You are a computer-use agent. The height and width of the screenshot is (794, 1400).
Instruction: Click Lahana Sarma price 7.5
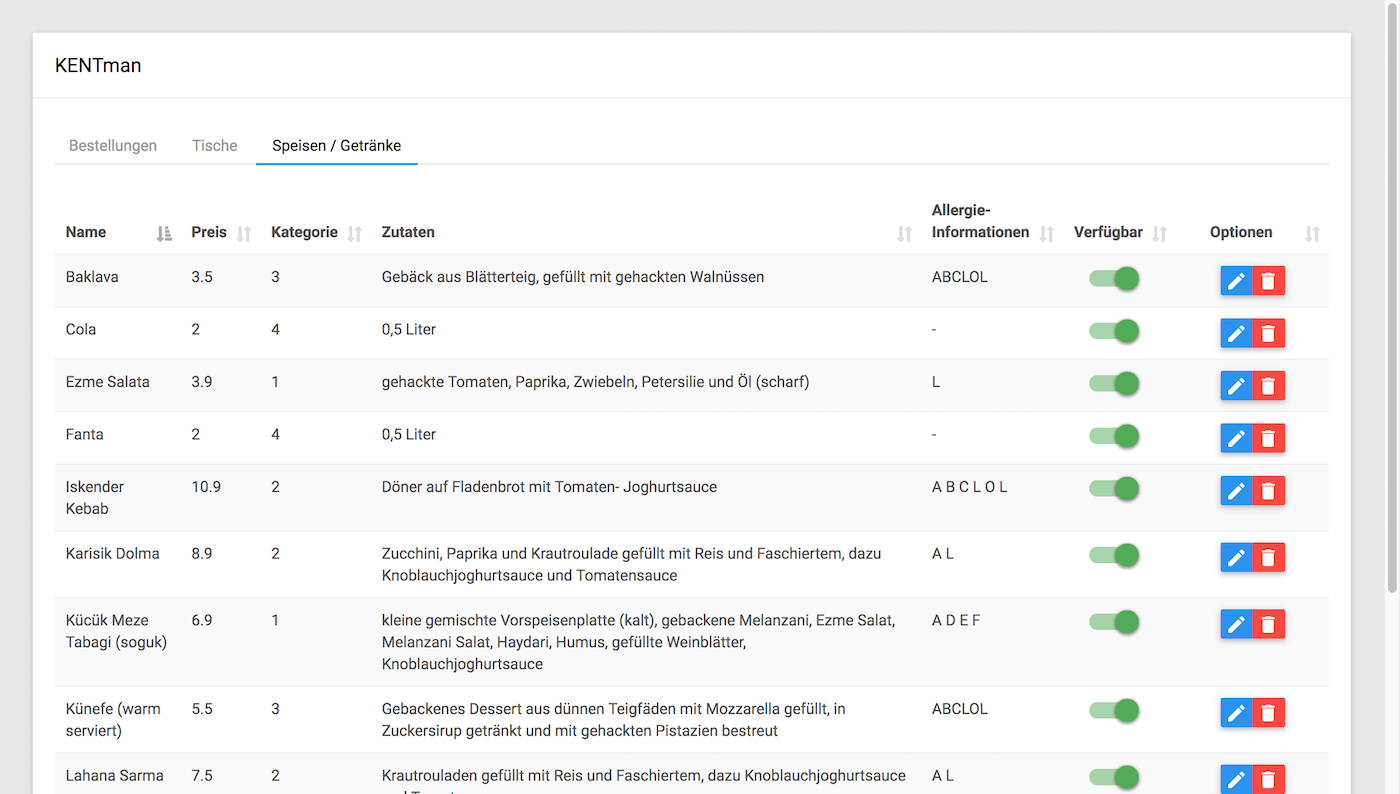(202, 775)
